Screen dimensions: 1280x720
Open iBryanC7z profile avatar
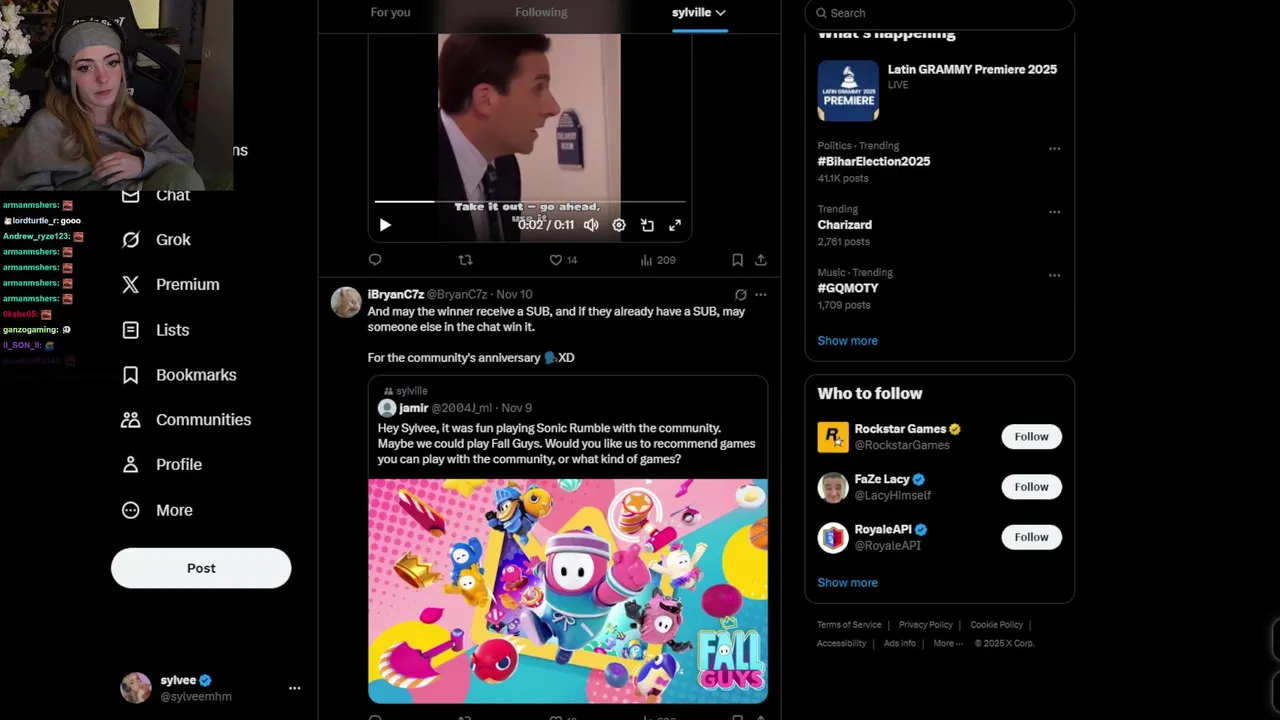point(346,302)
